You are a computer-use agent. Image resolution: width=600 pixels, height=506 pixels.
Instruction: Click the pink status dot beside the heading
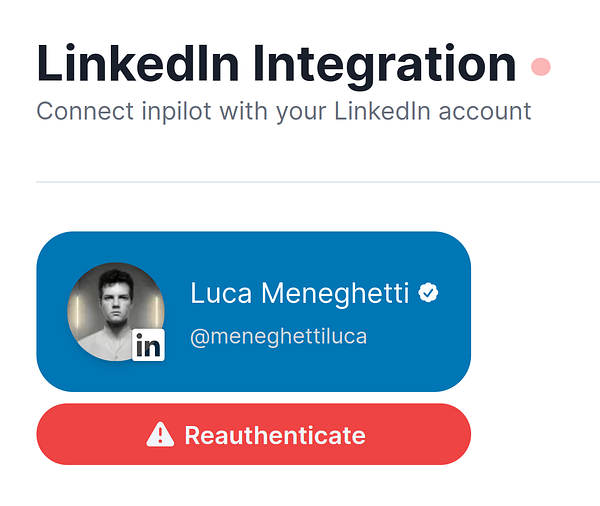541,67
